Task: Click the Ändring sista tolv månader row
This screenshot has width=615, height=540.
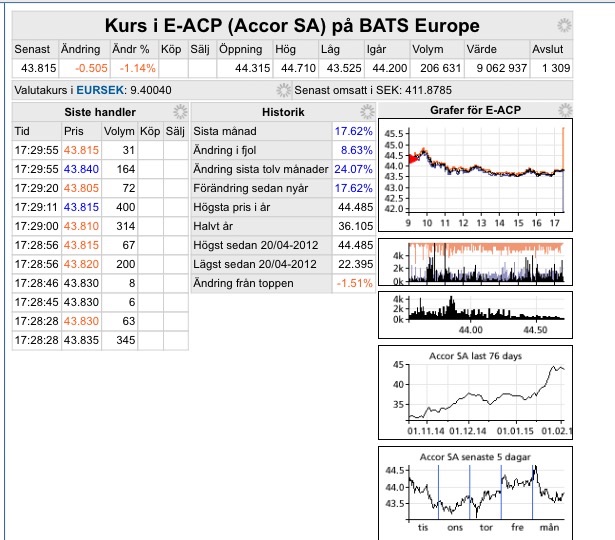Action: click(260, 169)
